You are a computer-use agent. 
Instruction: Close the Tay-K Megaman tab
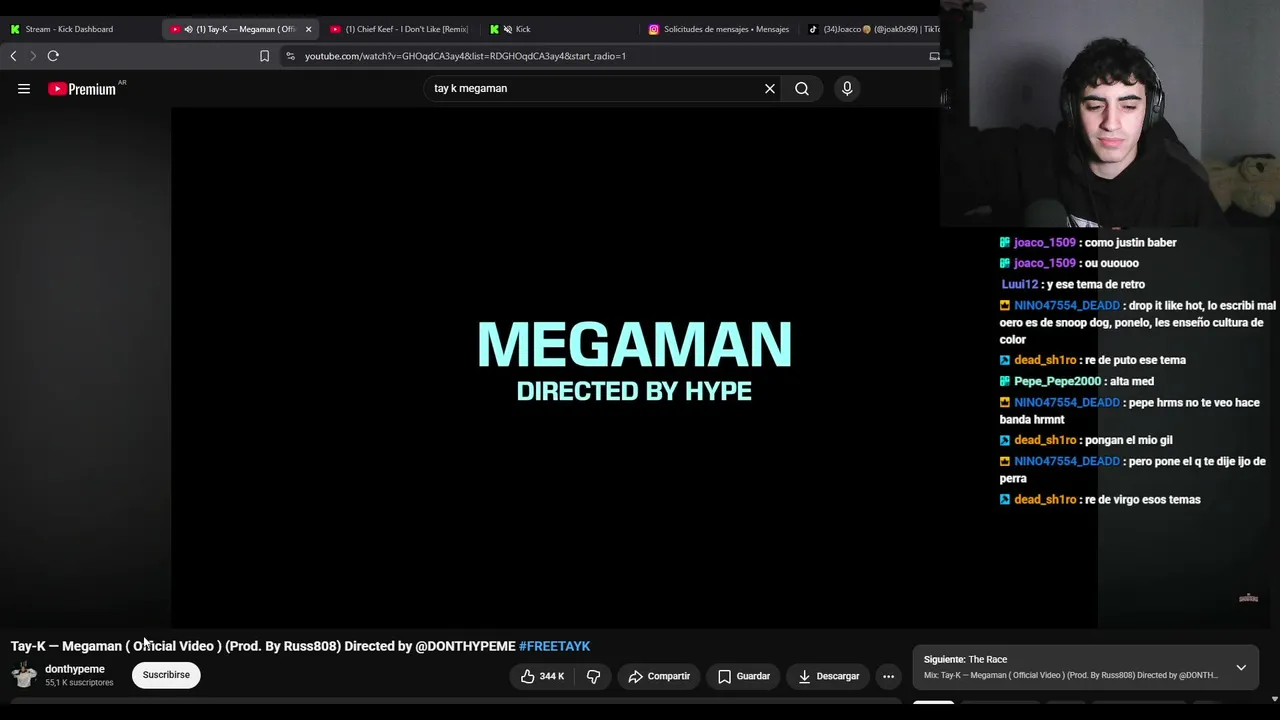308,29
